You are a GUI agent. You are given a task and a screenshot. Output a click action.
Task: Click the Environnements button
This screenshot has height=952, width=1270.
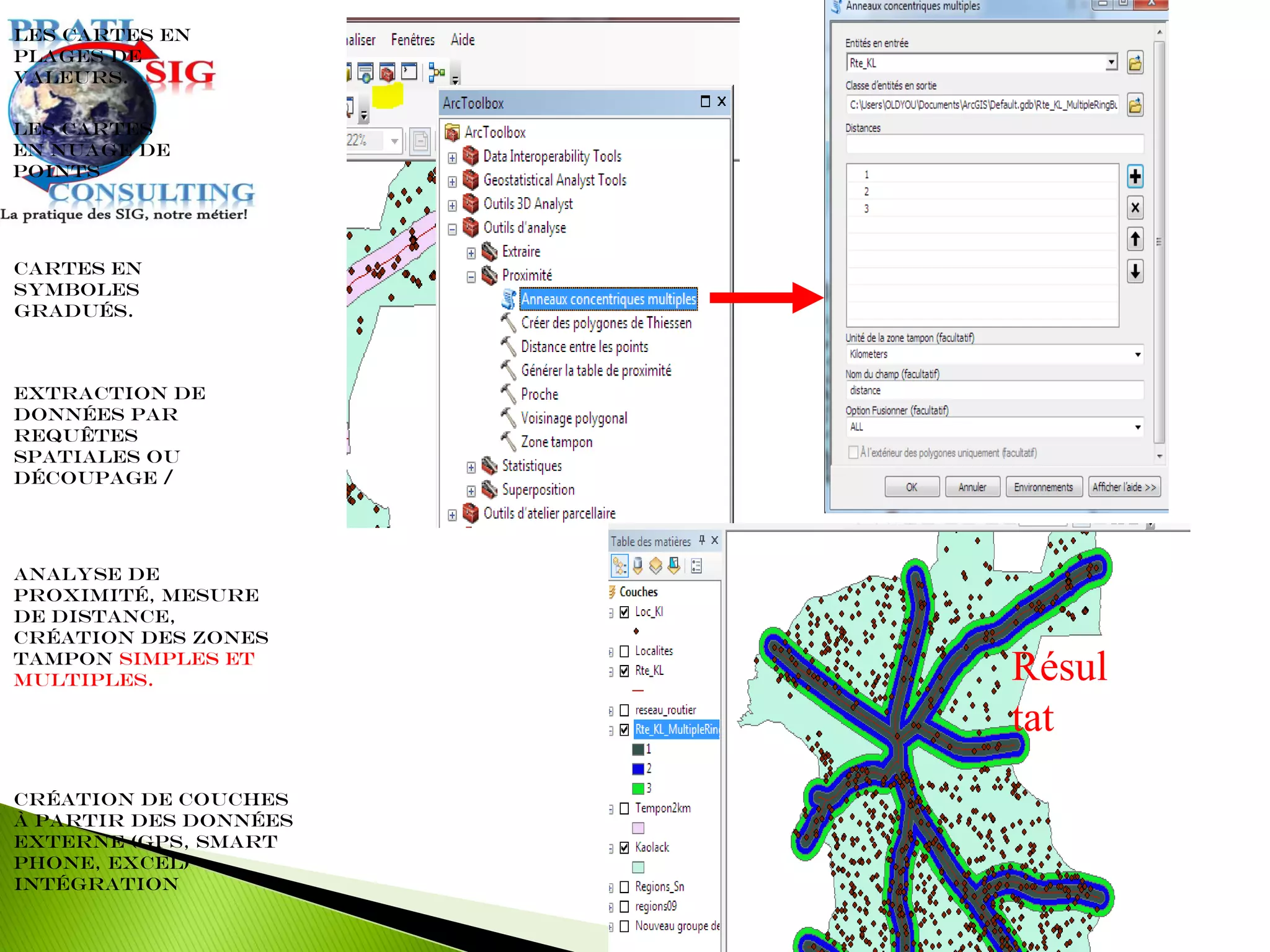tap(1043, 487)
